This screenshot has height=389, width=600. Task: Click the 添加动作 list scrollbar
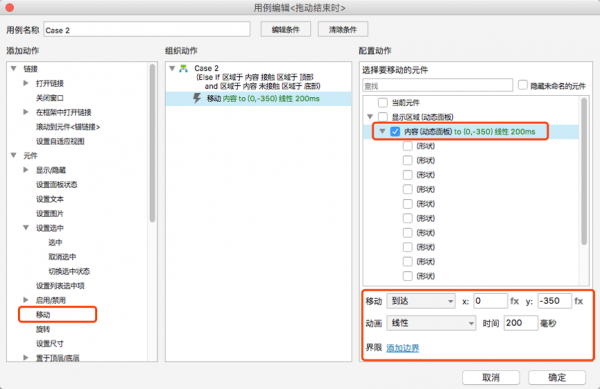tap(152, 143)
